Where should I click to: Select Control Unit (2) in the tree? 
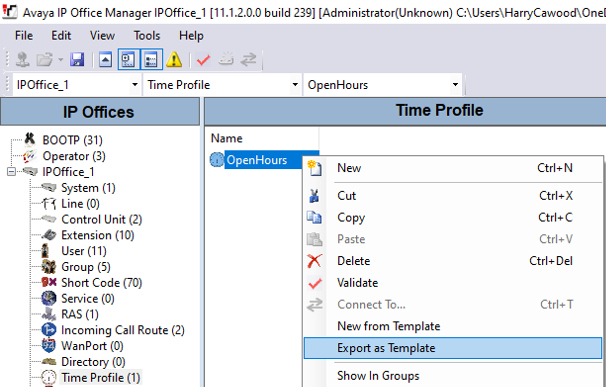coord(102,219)
